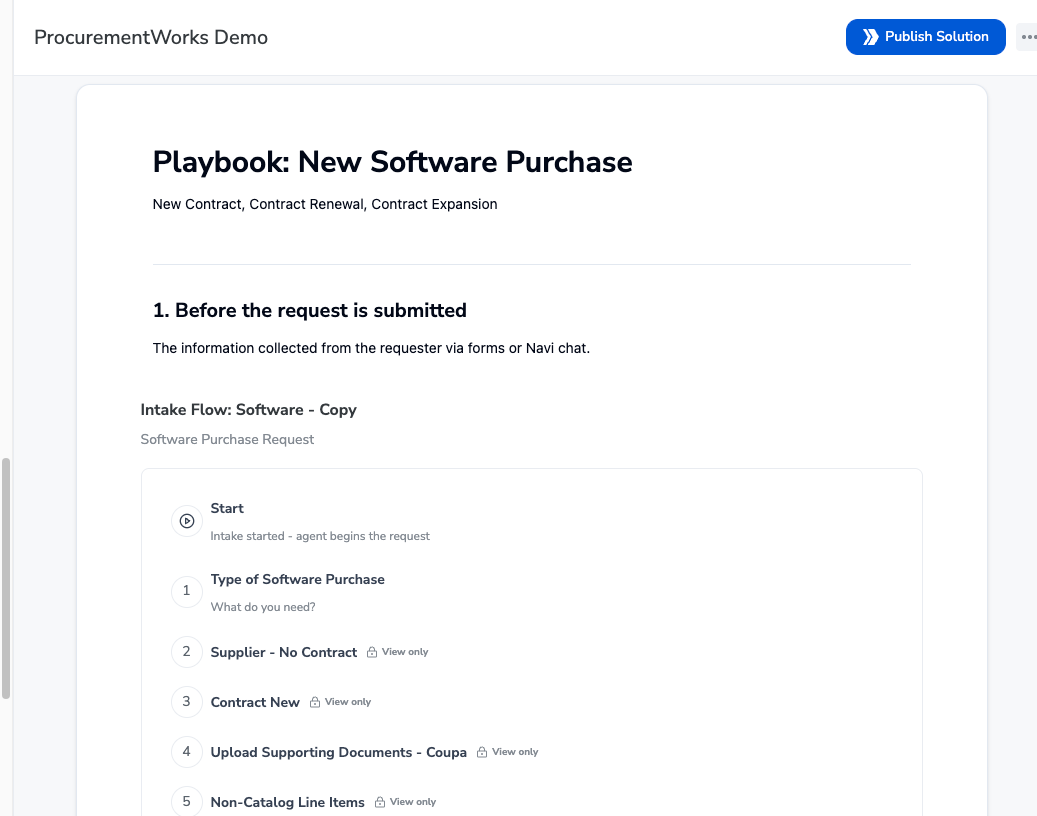Open Upload Supporting Documents - Coupa step
Screen dimensions: 1037x816
click(339, 752)
